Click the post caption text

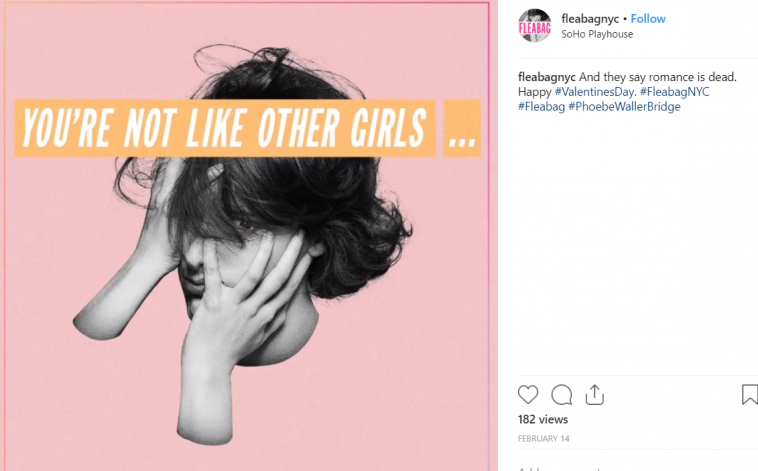[627, 92]
